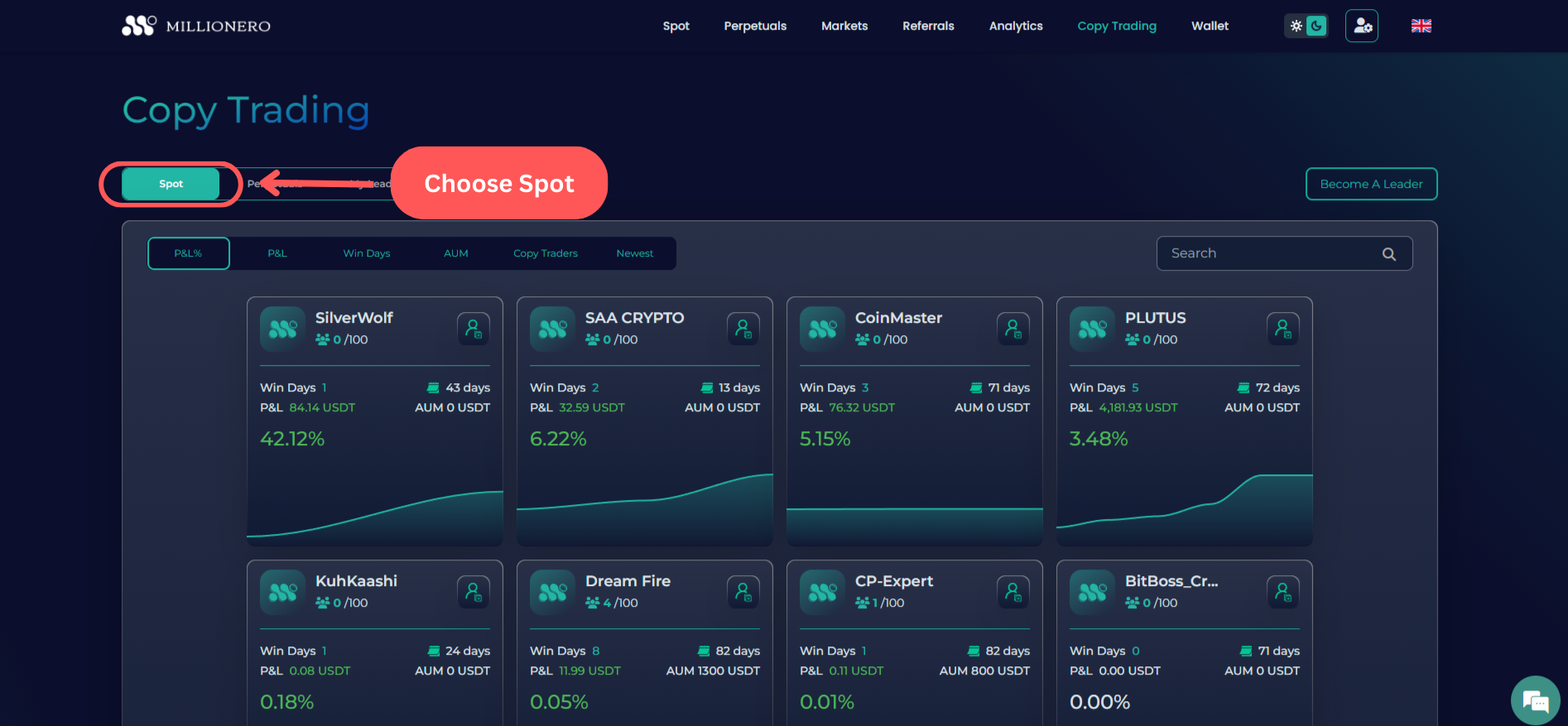Sort traders by Win Days

click(x=367, y=253)
